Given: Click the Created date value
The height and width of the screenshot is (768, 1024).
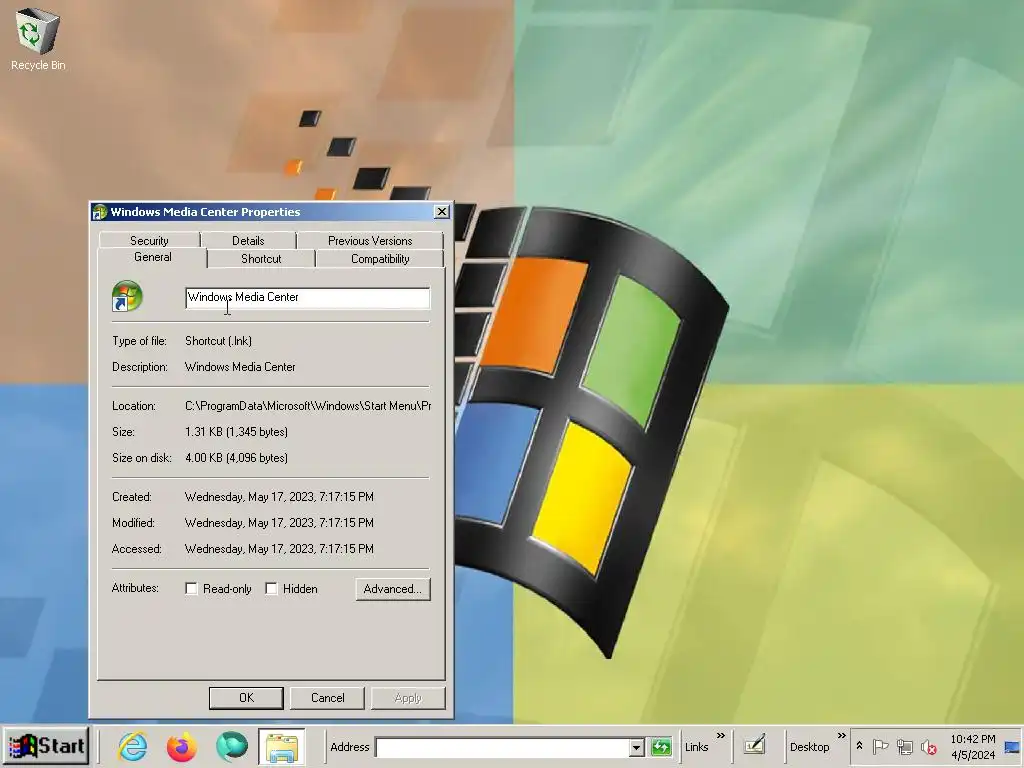Looking at the screenshot, I should pyautogui.click(x=280, y=497).
